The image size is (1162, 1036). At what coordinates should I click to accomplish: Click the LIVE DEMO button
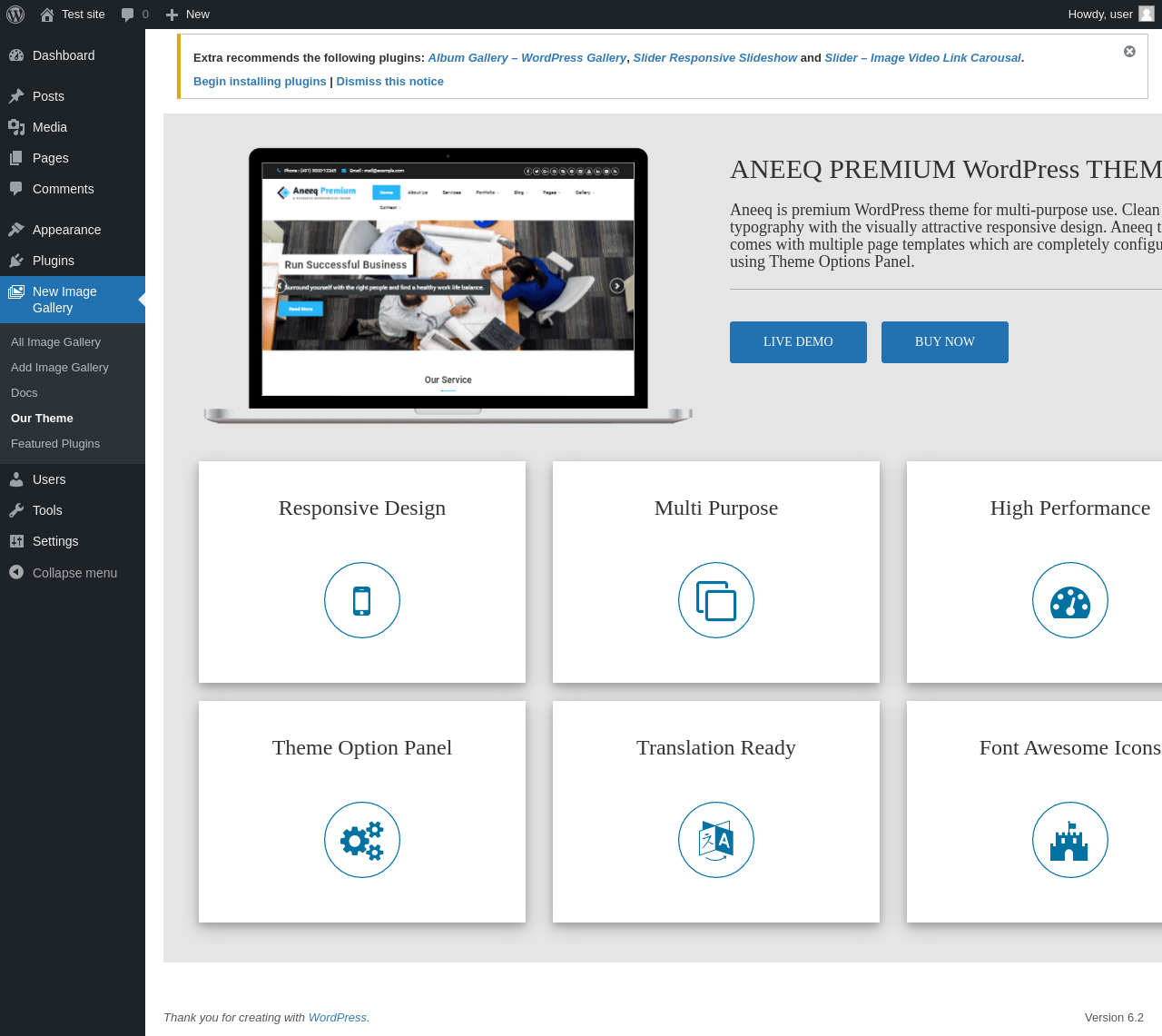click(x=798, y=342)
